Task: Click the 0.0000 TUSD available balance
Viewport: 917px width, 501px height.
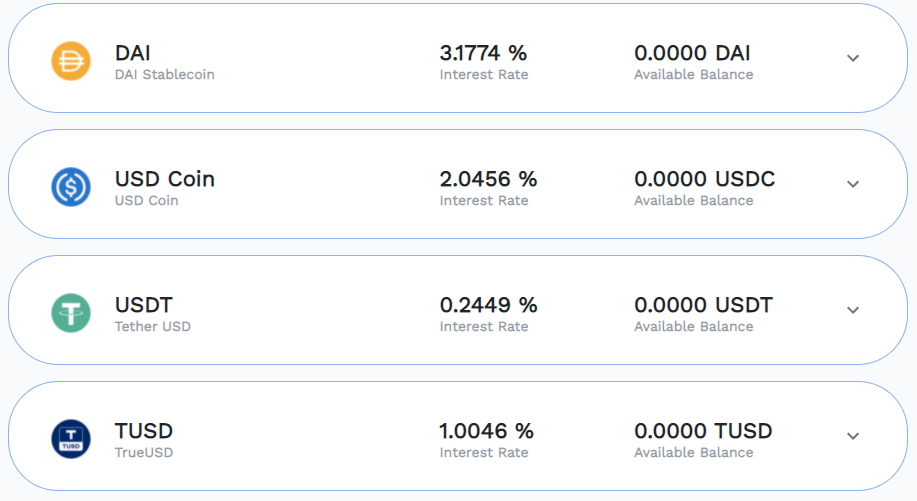Action: tap(703, 431)
